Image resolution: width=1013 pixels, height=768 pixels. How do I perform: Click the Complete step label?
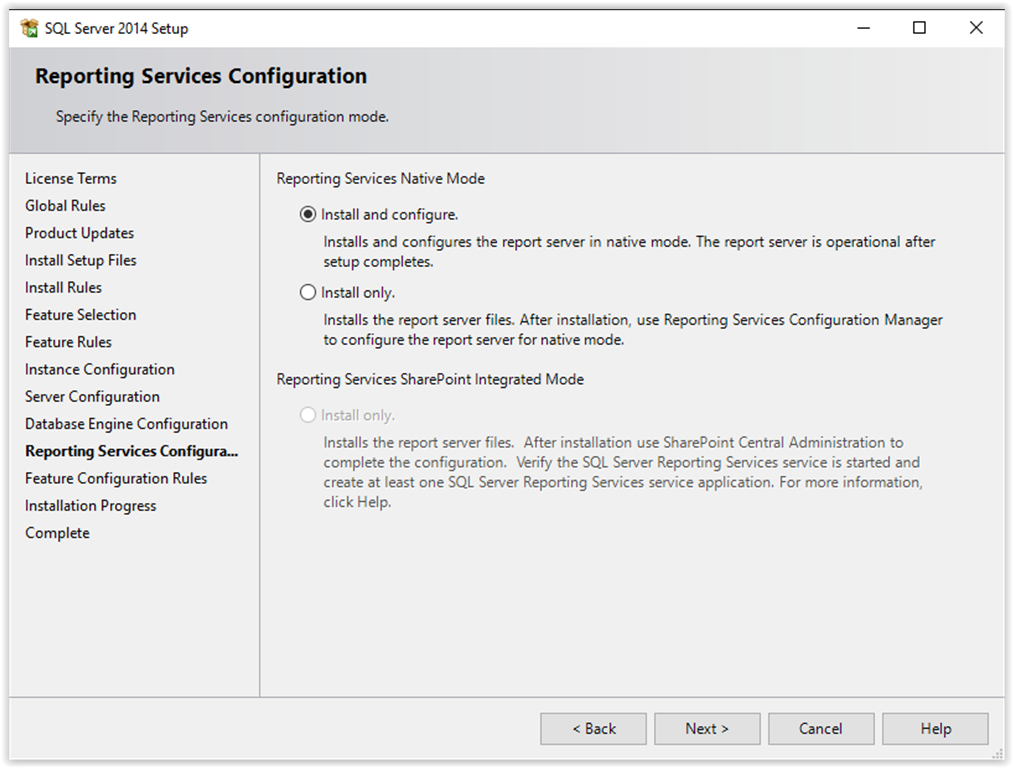coord(57,533)
